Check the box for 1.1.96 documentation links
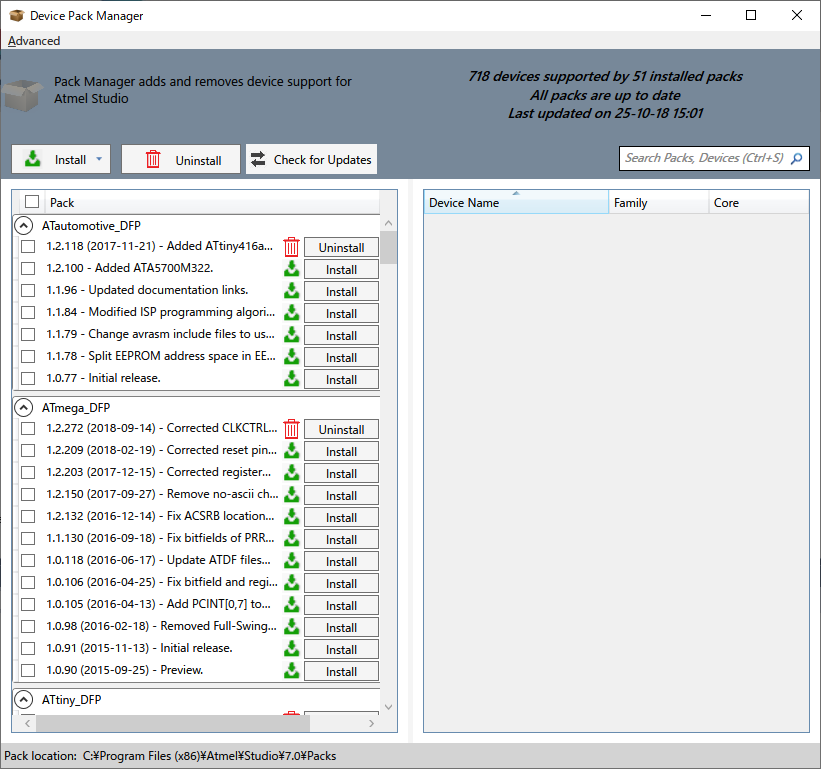 tap(28, 291)
